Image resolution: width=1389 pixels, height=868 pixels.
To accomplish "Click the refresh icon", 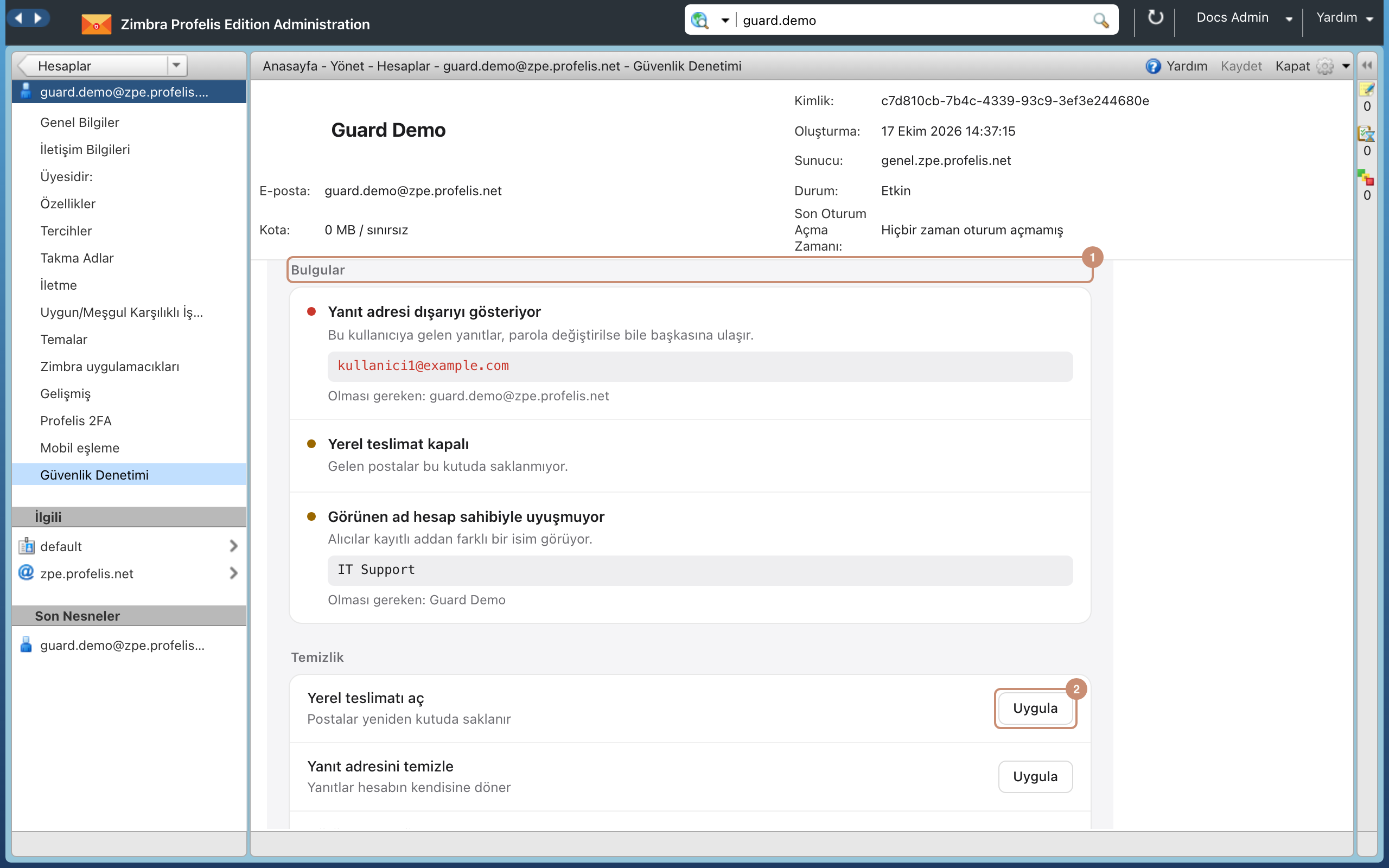I will click(1155, 18).
